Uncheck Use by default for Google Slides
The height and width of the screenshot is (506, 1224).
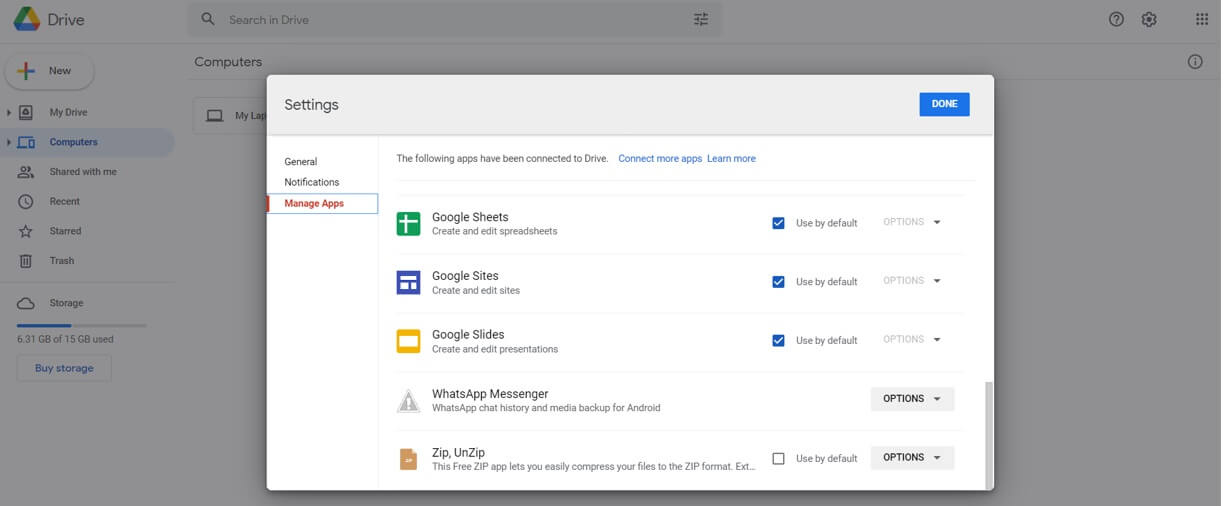pos(778,340)
